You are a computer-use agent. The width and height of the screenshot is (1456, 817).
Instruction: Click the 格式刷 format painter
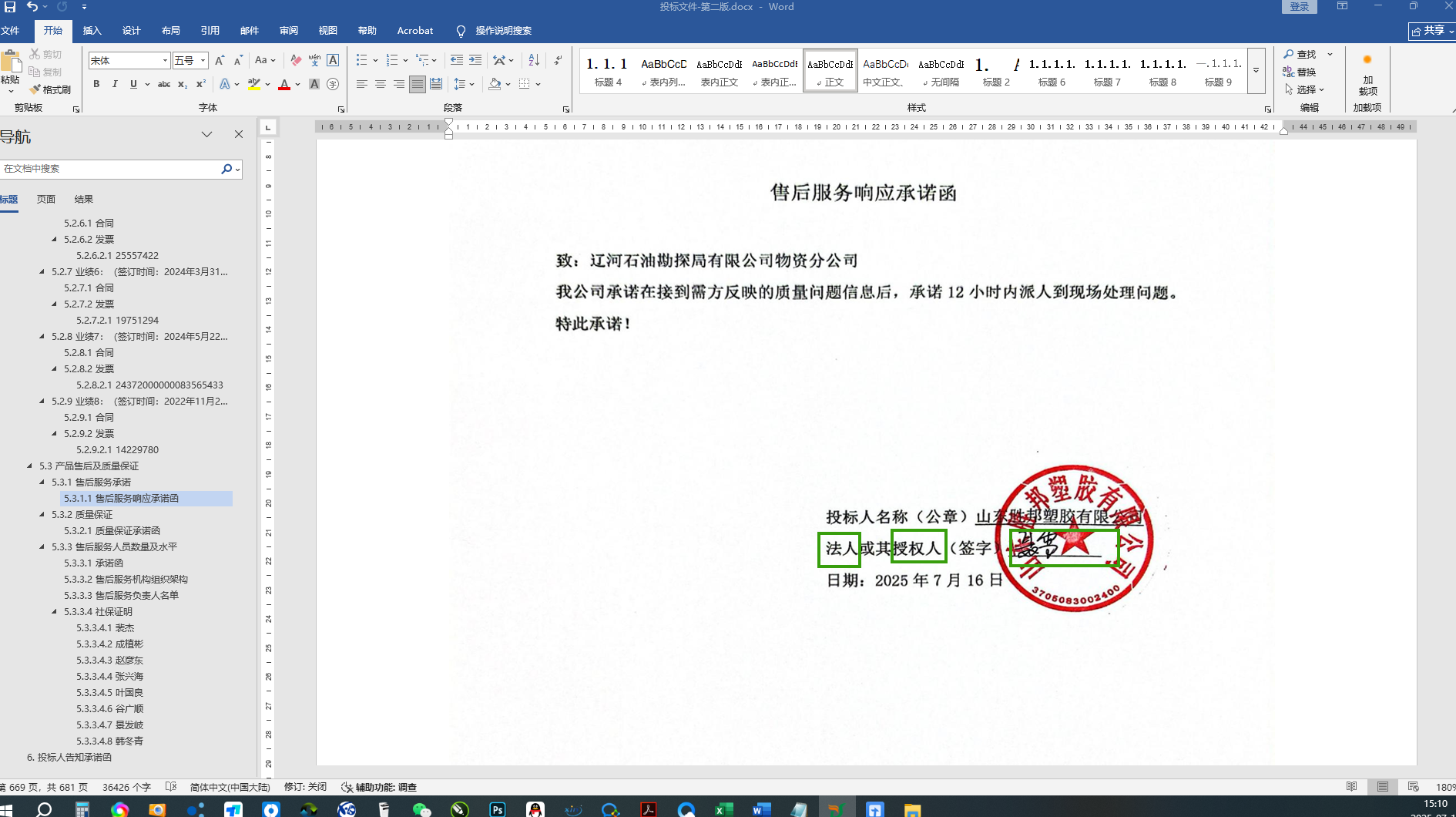coord(50,89)
